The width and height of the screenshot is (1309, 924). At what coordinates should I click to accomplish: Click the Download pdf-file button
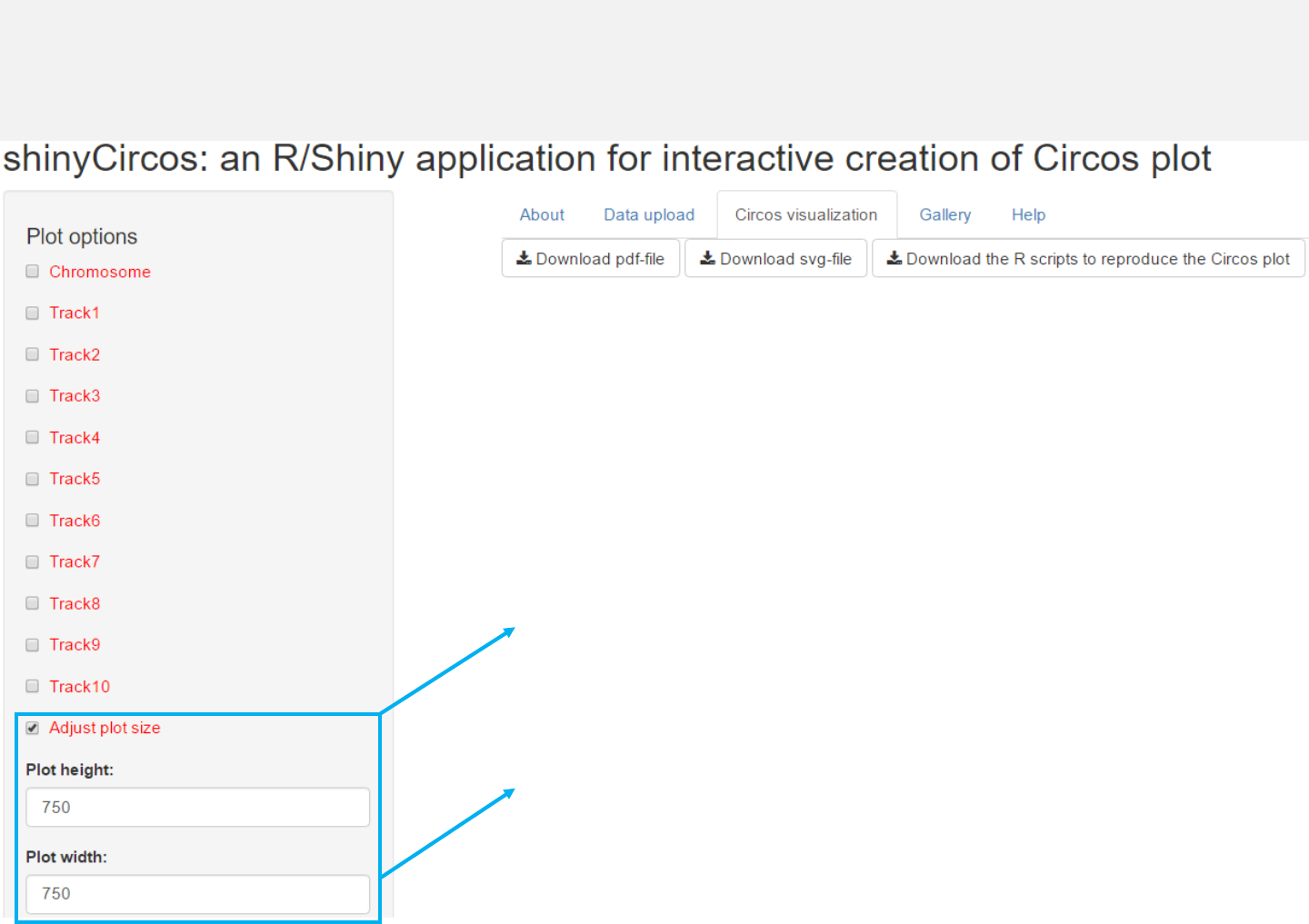click(591, 258)
